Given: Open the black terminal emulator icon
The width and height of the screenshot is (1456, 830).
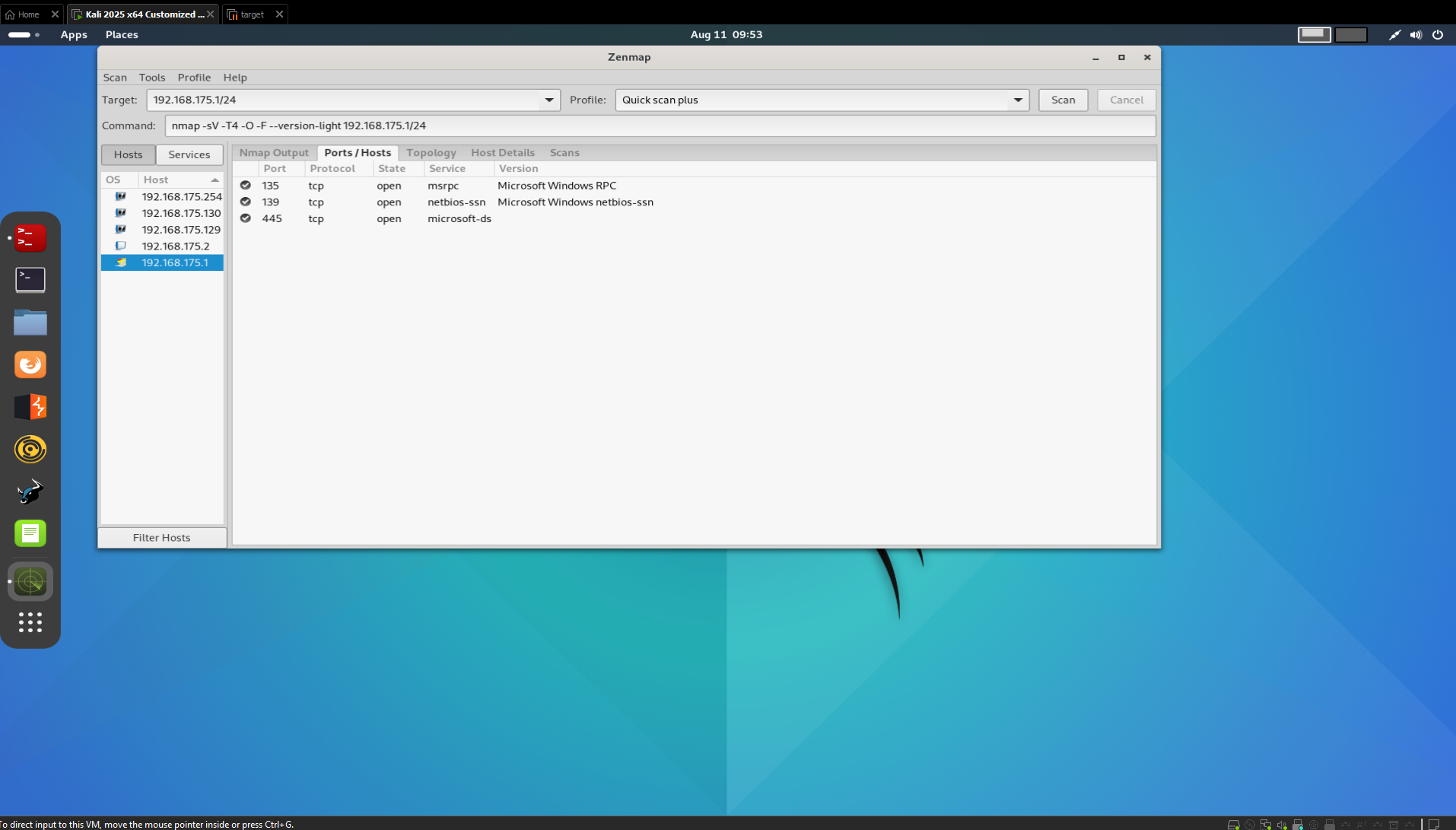Looking at the screenshot, I should (30, 279).
